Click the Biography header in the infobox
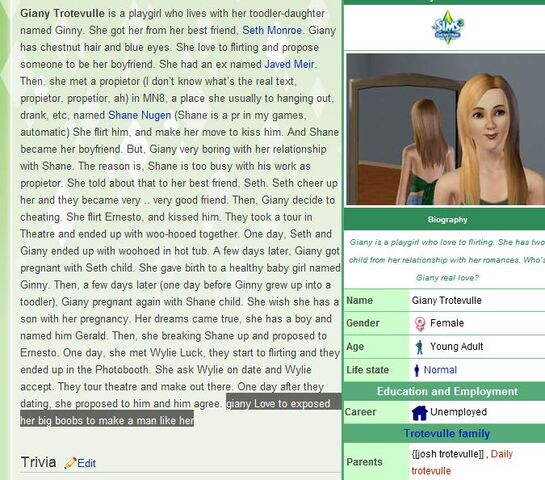 [448, 220]
